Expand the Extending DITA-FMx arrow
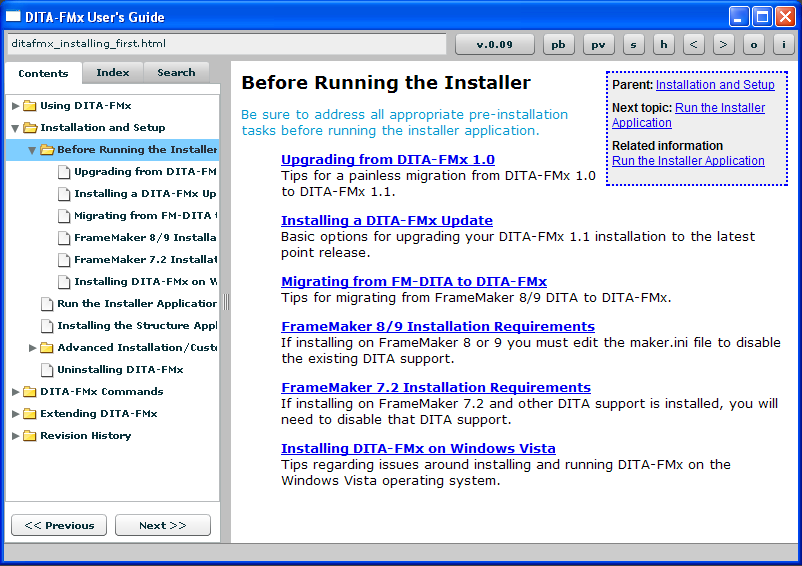Viewport: 802px width, 566px height. pyautogui.click(x=15, y=414)
